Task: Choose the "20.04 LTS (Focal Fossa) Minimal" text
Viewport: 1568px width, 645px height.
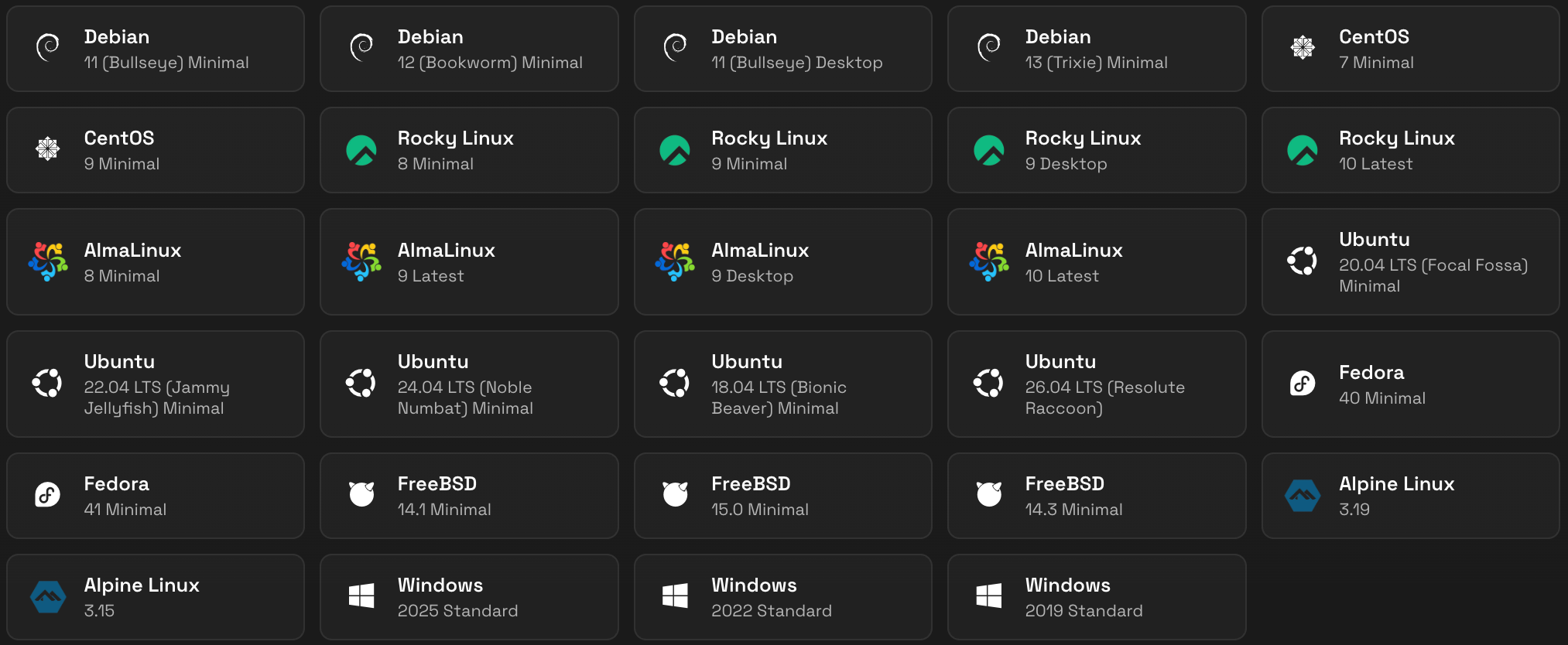Action: (1433, 275)
